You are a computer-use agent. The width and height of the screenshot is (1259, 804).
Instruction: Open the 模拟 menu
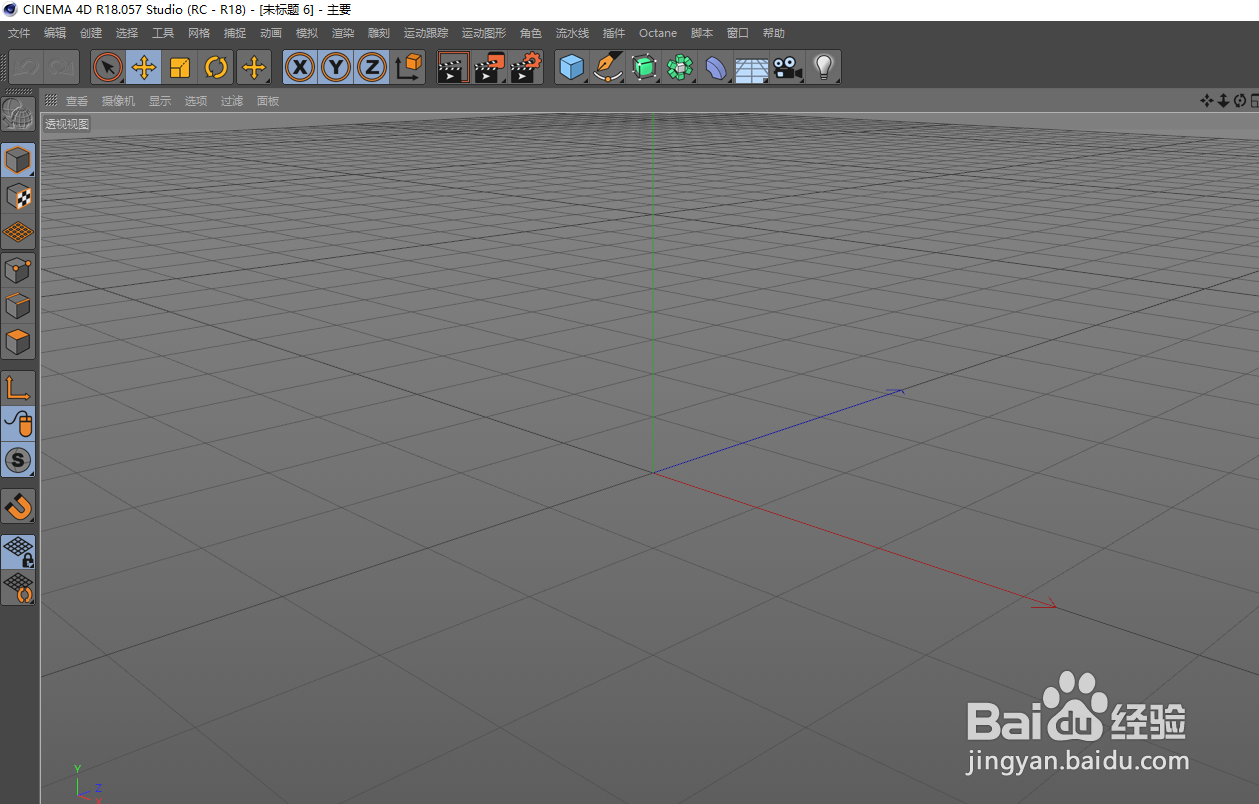tap(307, 33)
